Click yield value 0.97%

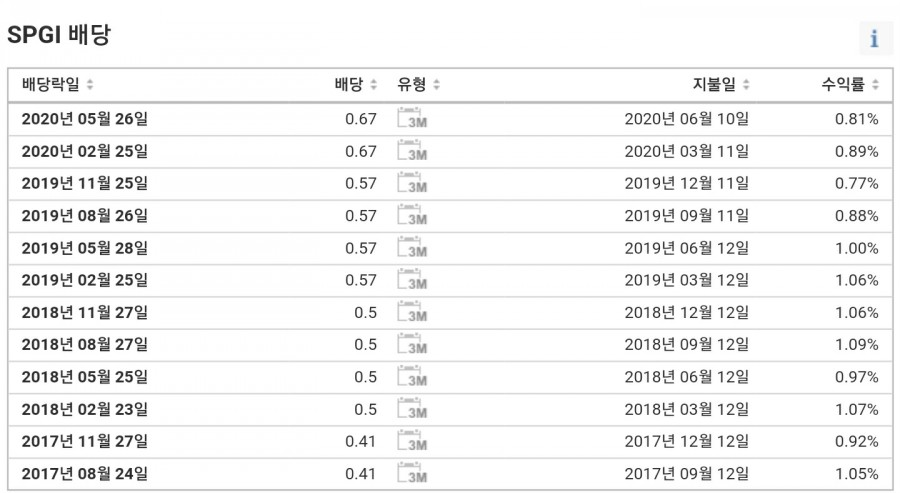pyautogui.click(x=856, y=377)
